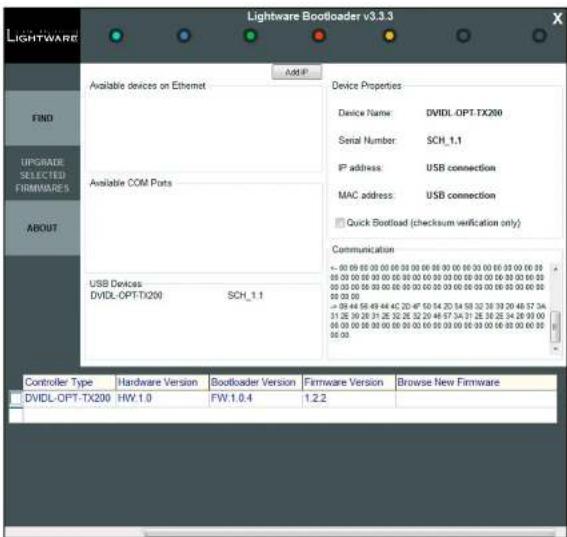The height and width of the screenshot is (537, 567).
Task: Click the Lightware logo
Action: click(x=42, y=36)
